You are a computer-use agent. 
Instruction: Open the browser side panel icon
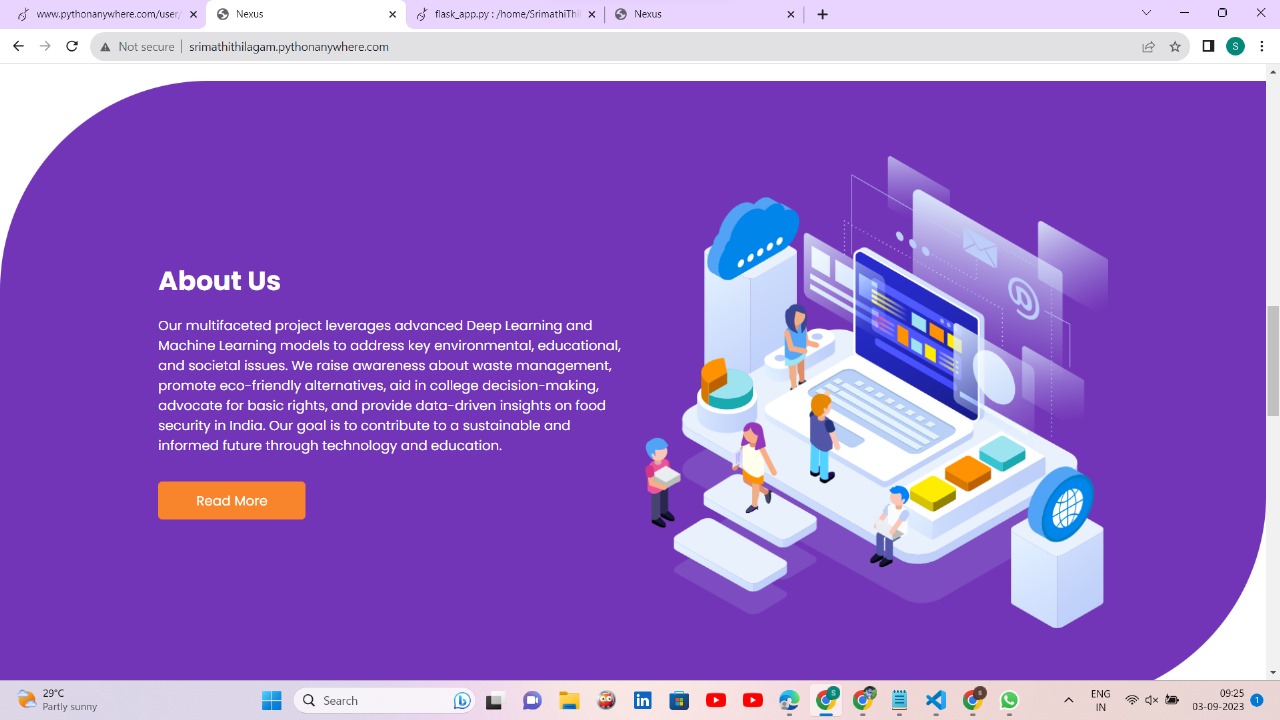coord(1208,46)
